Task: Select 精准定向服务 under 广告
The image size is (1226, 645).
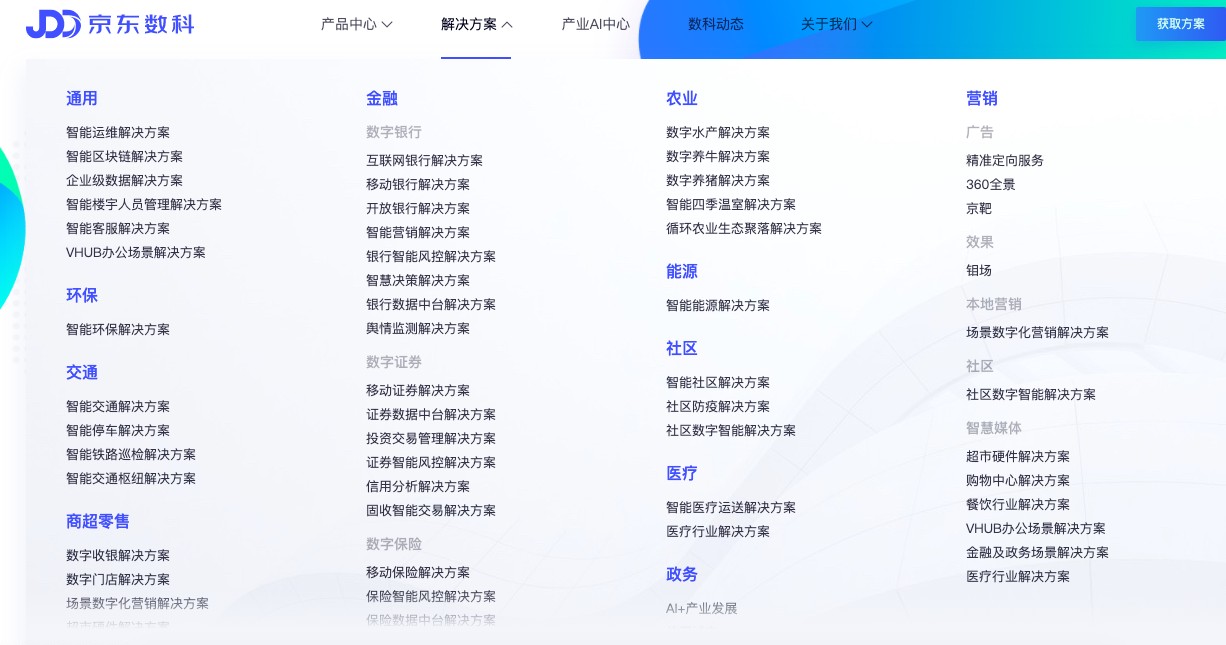Action: 1004,160
